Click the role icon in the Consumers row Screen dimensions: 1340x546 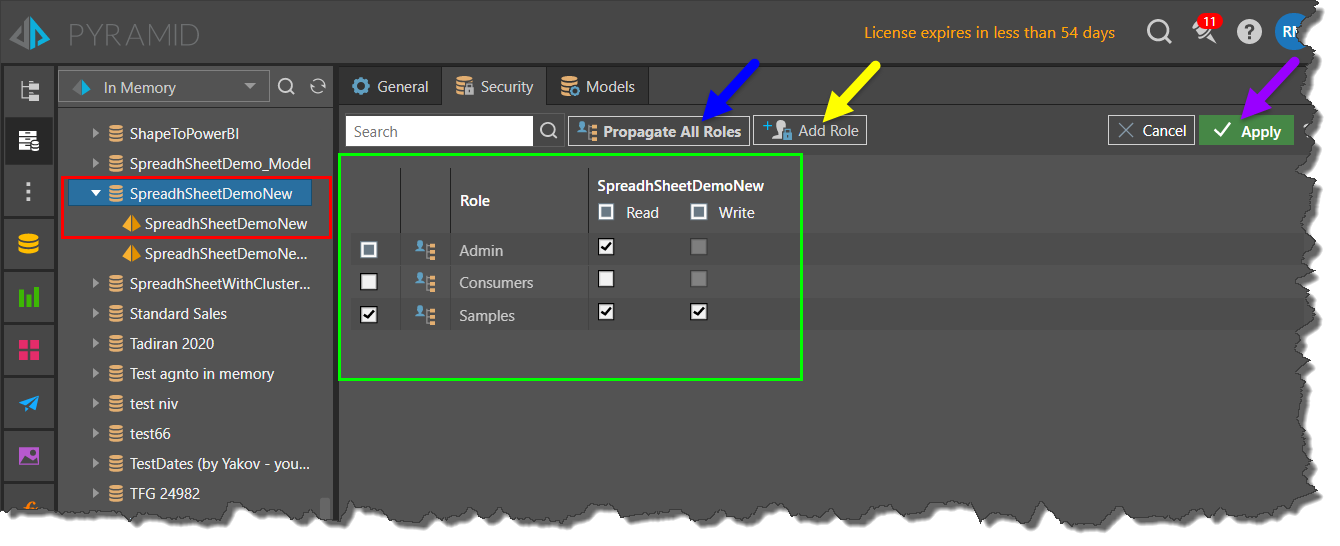click(x=425, y=283)
